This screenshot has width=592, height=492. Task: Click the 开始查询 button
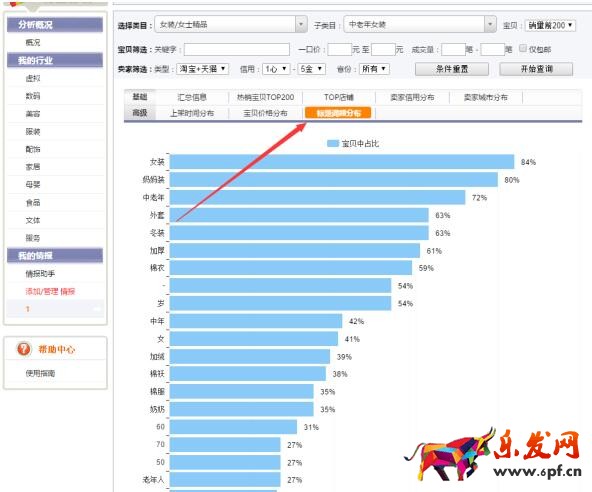click(x=536, y=69)
